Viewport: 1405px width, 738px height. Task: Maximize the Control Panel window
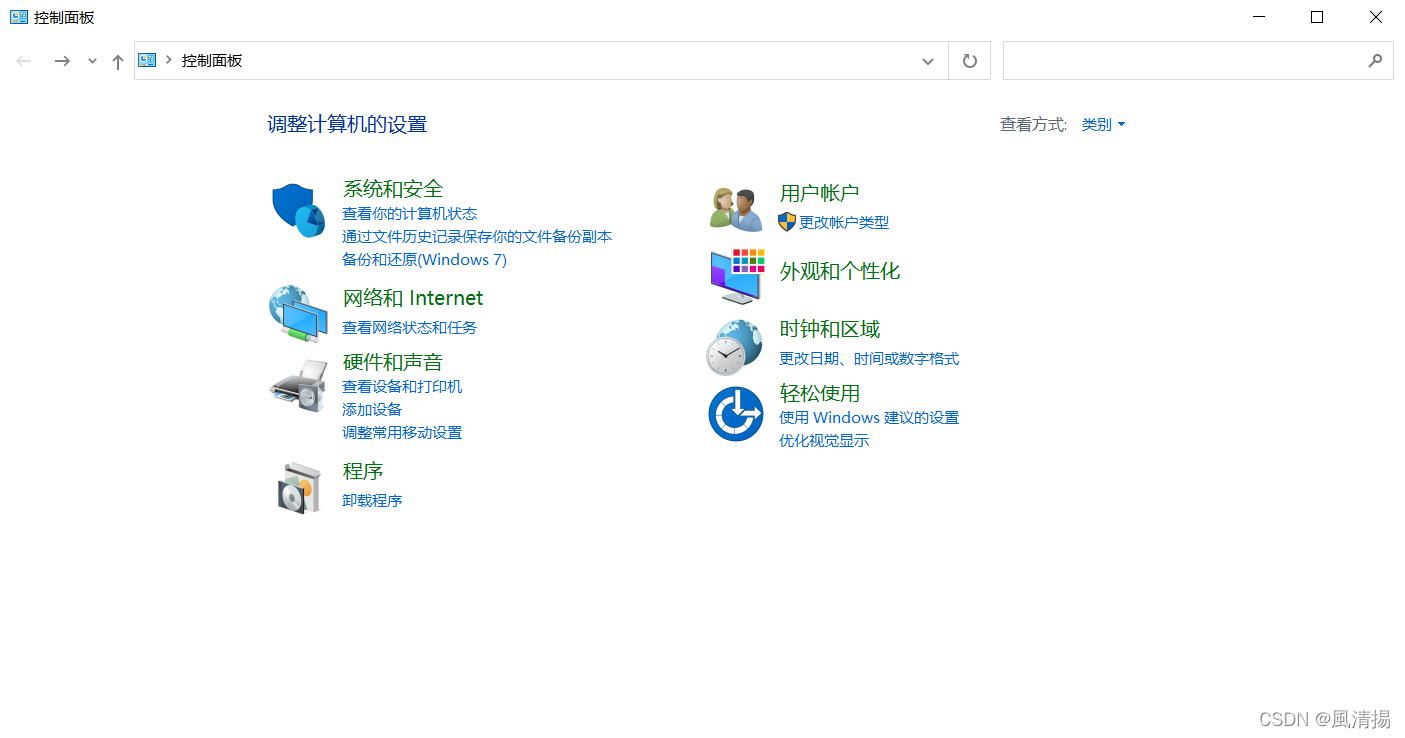tap(1317, 17)
